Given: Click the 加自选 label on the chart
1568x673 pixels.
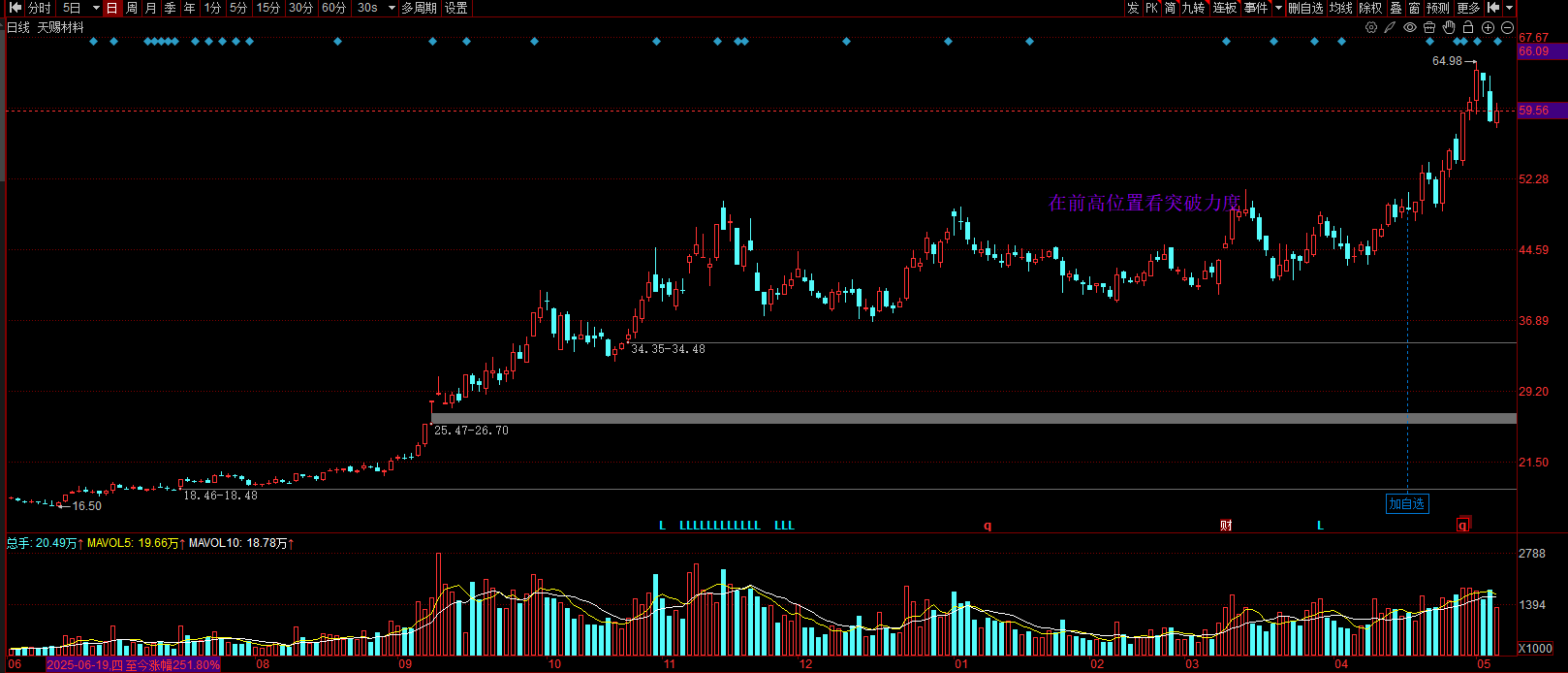Looking at the screenshot, I should pyautogui.click(x=1407, y=503).
